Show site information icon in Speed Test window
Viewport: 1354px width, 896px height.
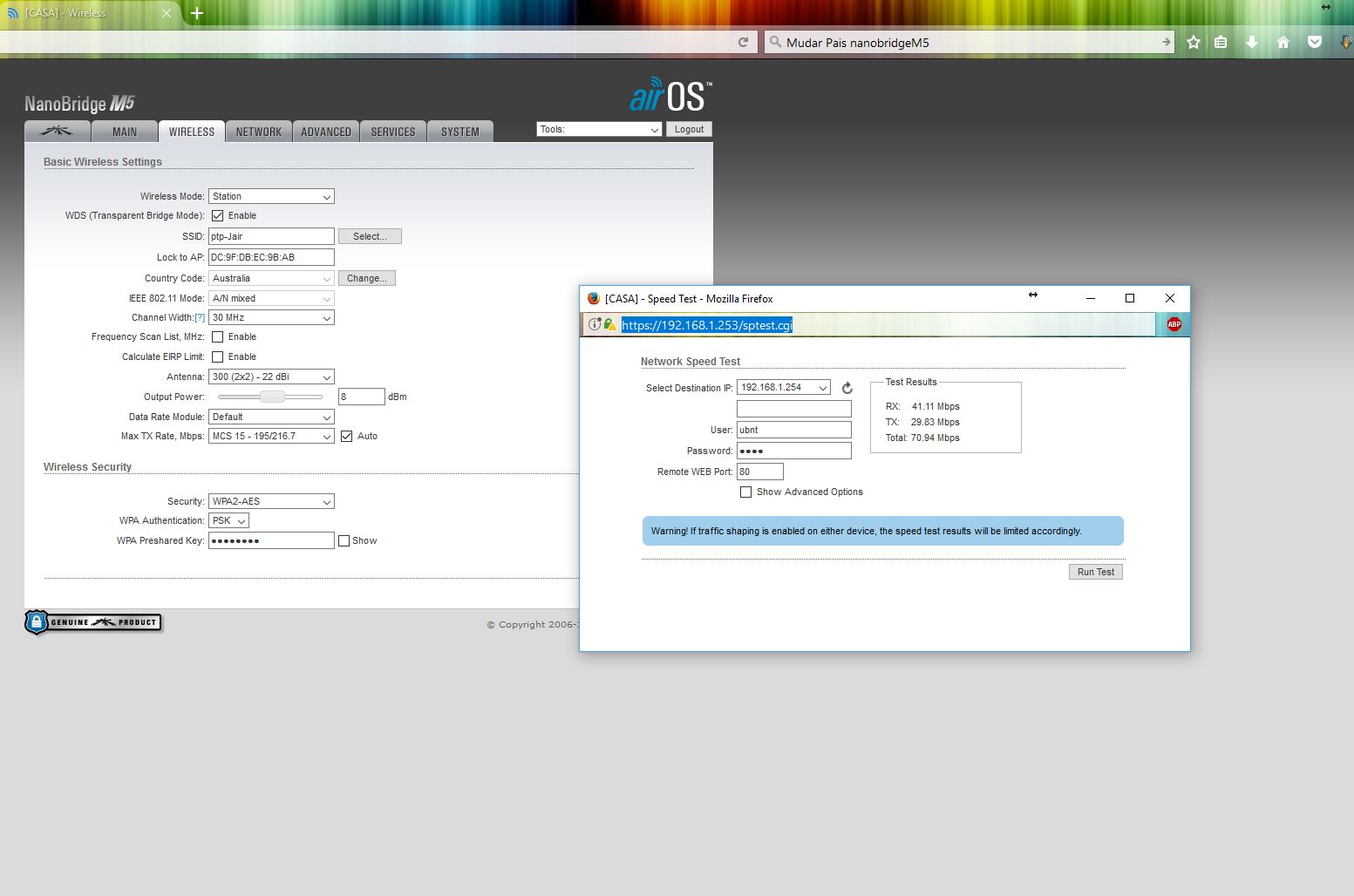[594, 324]
